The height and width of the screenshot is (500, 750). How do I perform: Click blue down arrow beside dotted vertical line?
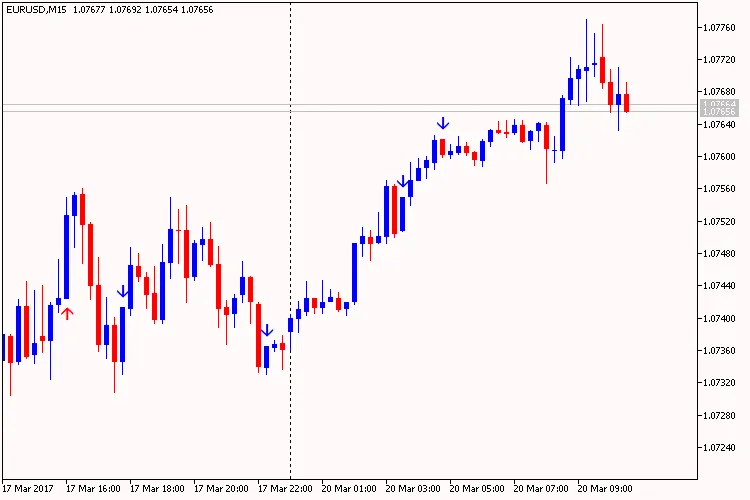tap(267, 330)
